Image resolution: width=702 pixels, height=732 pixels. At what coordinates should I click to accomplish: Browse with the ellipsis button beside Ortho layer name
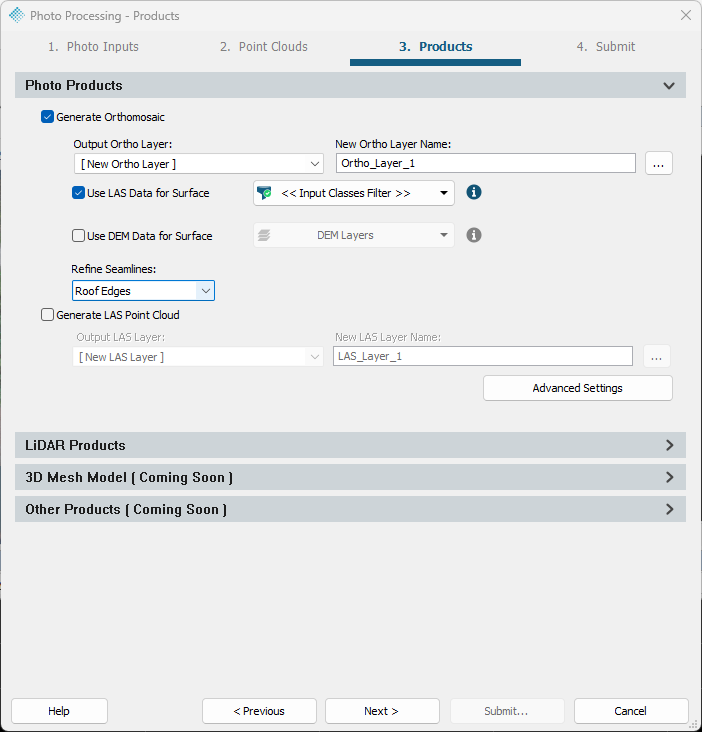tap(659, 163)
